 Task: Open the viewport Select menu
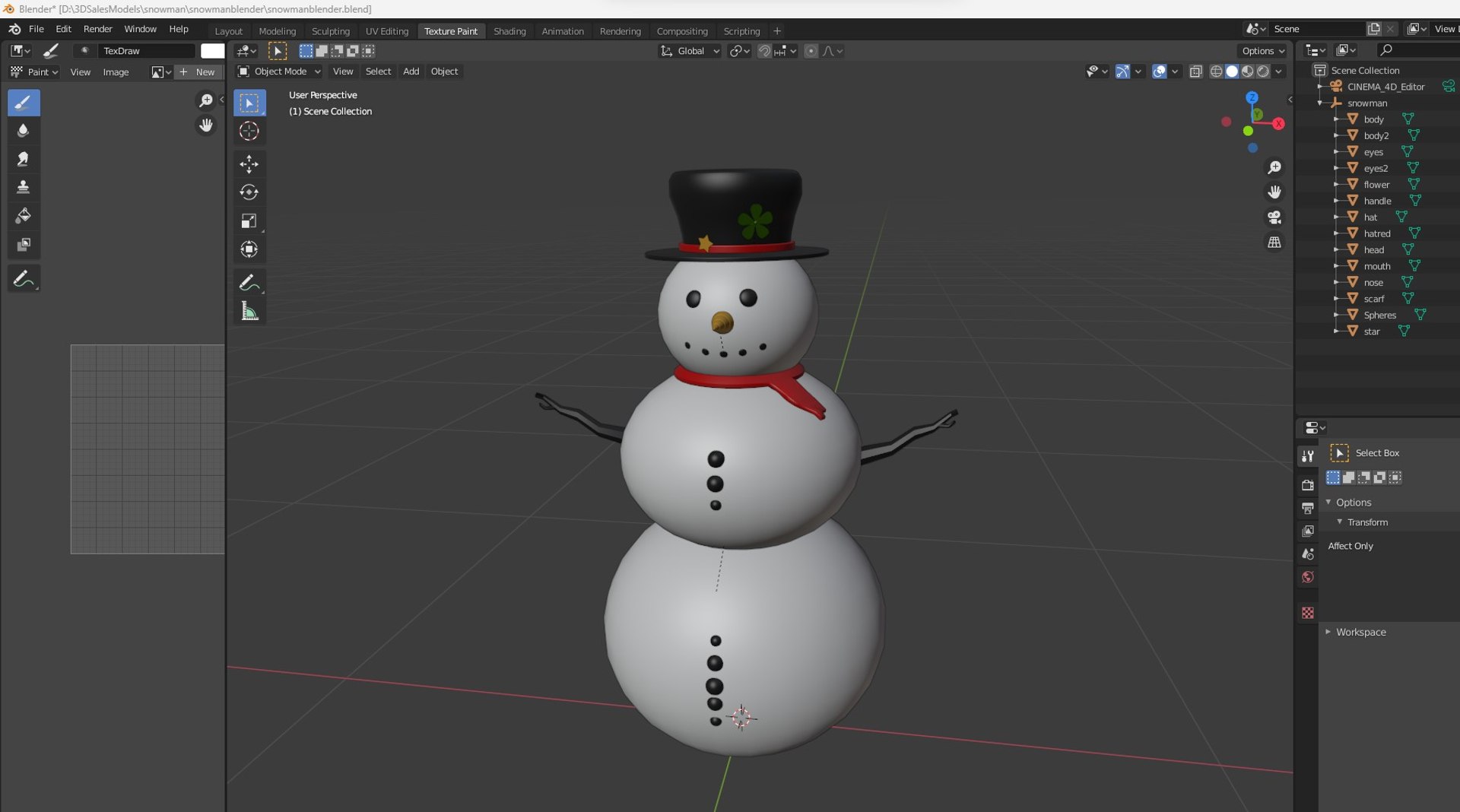pyautogui.click(x=378, y=71)
